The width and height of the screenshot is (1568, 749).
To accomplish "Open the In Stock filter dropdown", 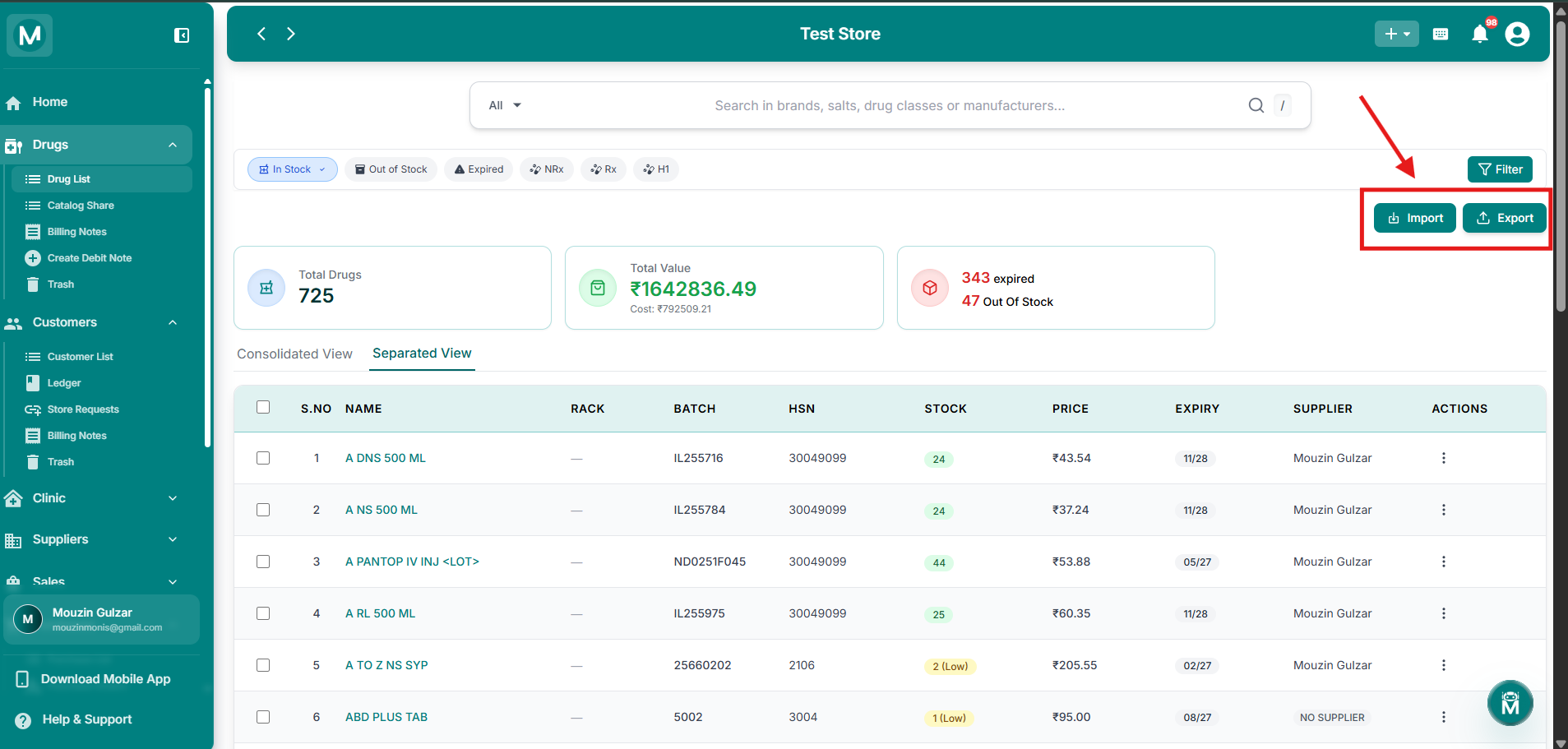I will (293, 169).
